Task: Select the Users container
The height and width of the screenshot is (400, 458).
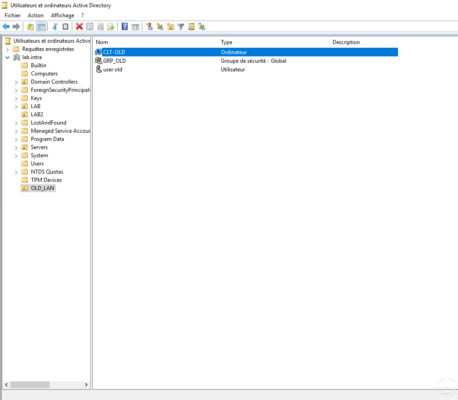Action: [x=37, y=164]
